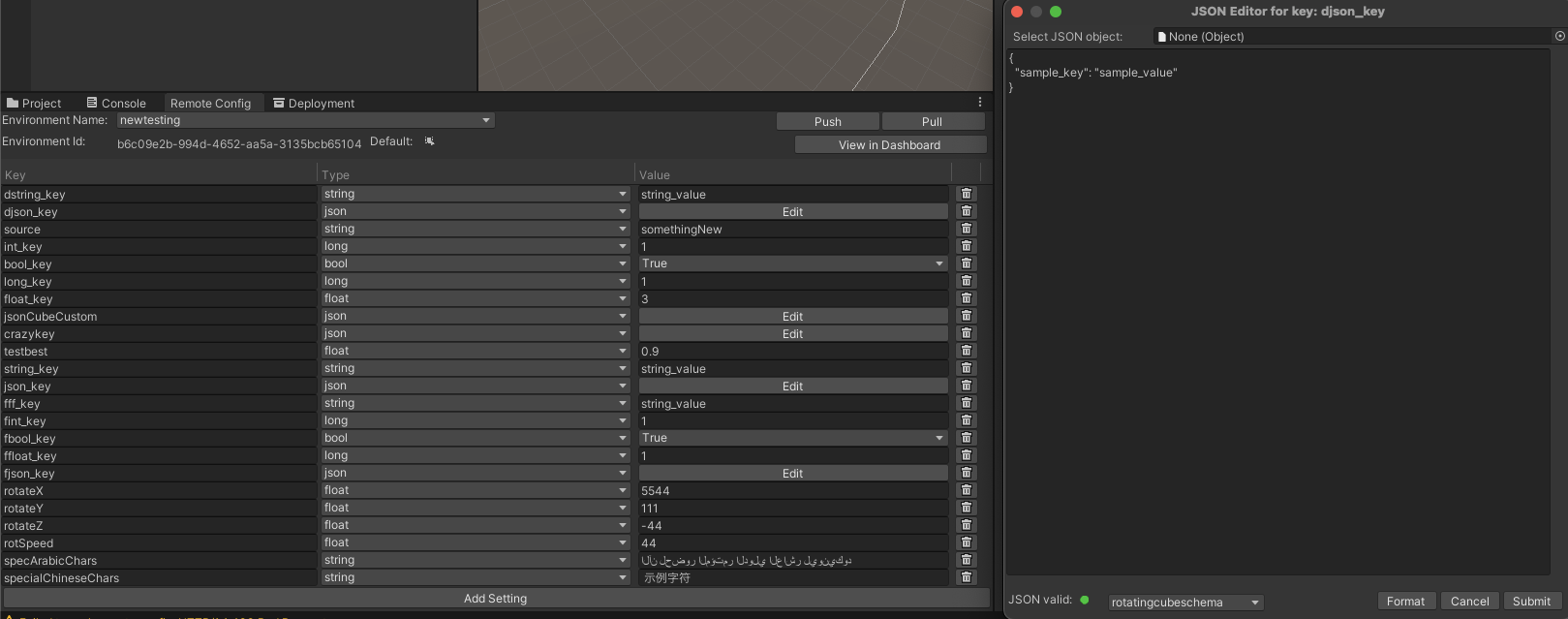
Task: Switch to the Console tab
Action: point(116,103)
